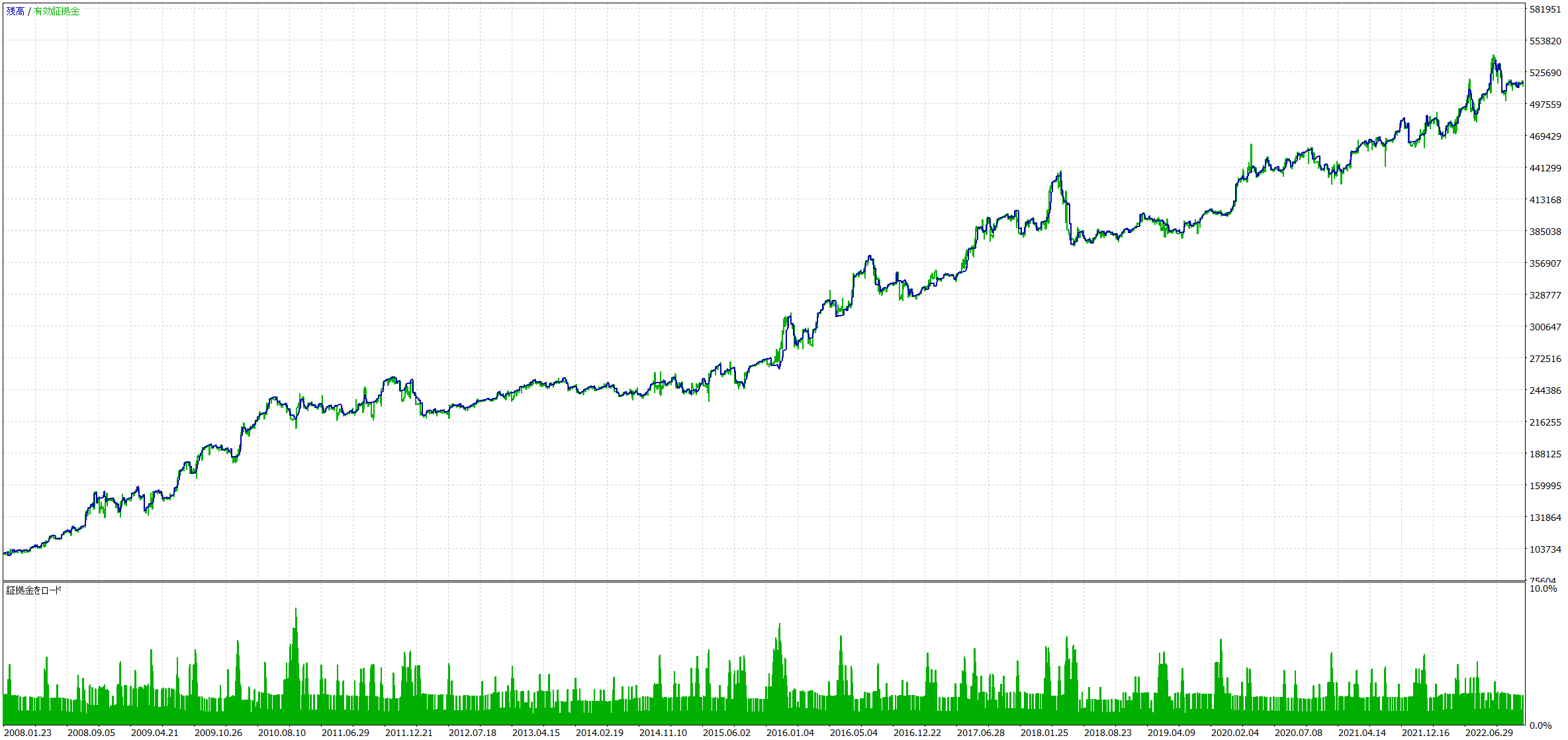This screenshot has height=740, width=1568.
Task: Click the 581951 value on the price axis
Action: [1545, 9]
